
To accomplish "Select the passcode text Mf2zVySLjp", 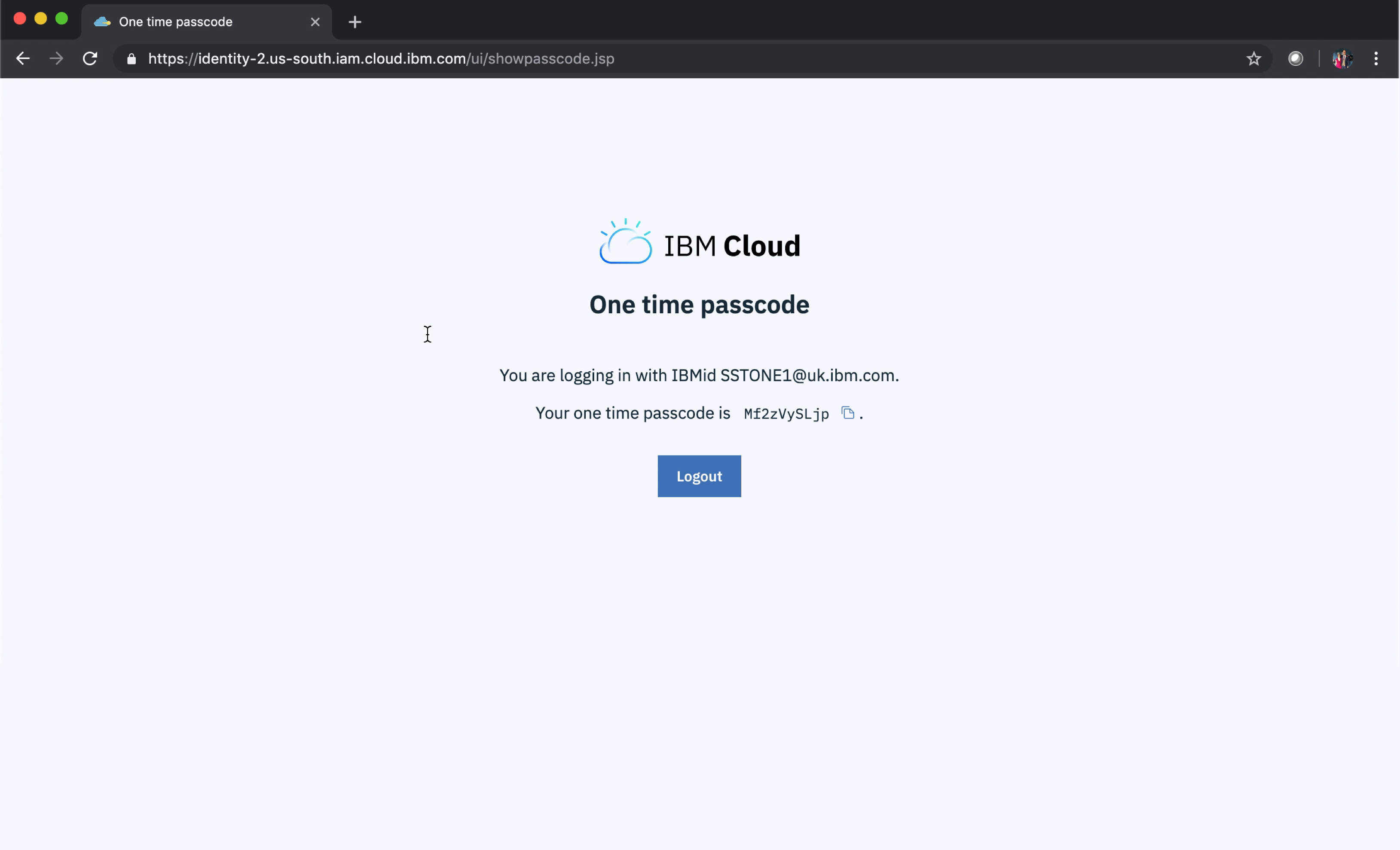I will click(x=785, y=414).
